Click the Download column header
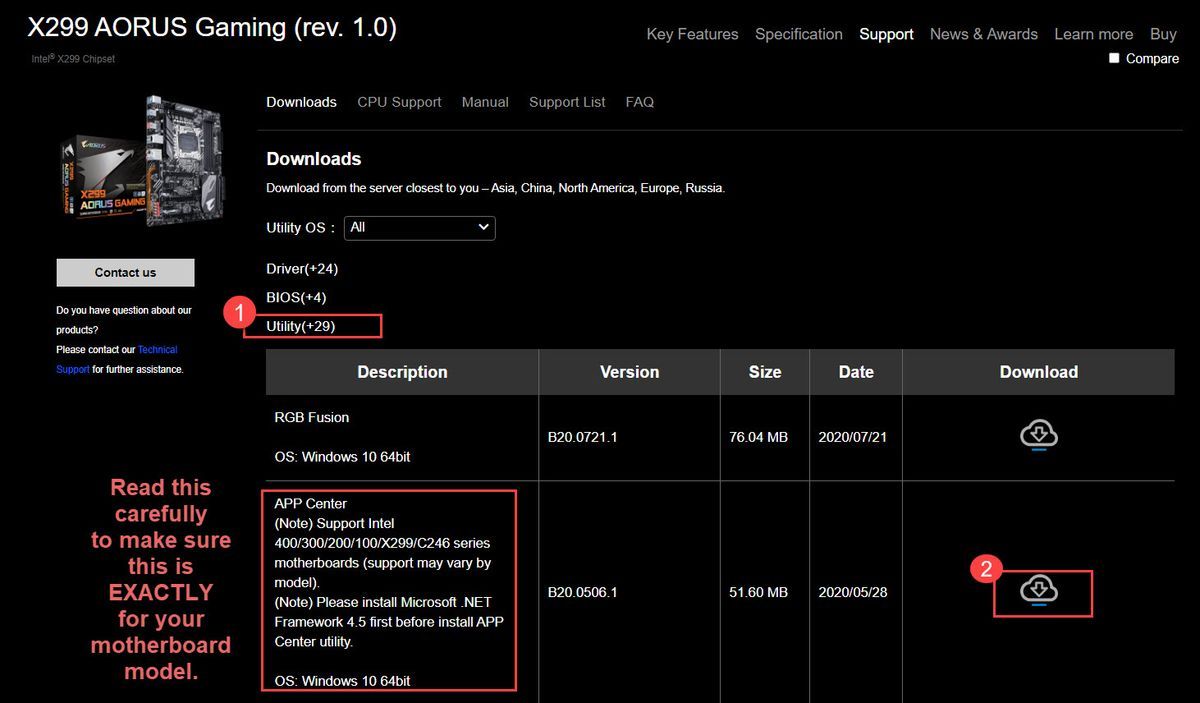The image size is (1200, 703). [1039, 372]
